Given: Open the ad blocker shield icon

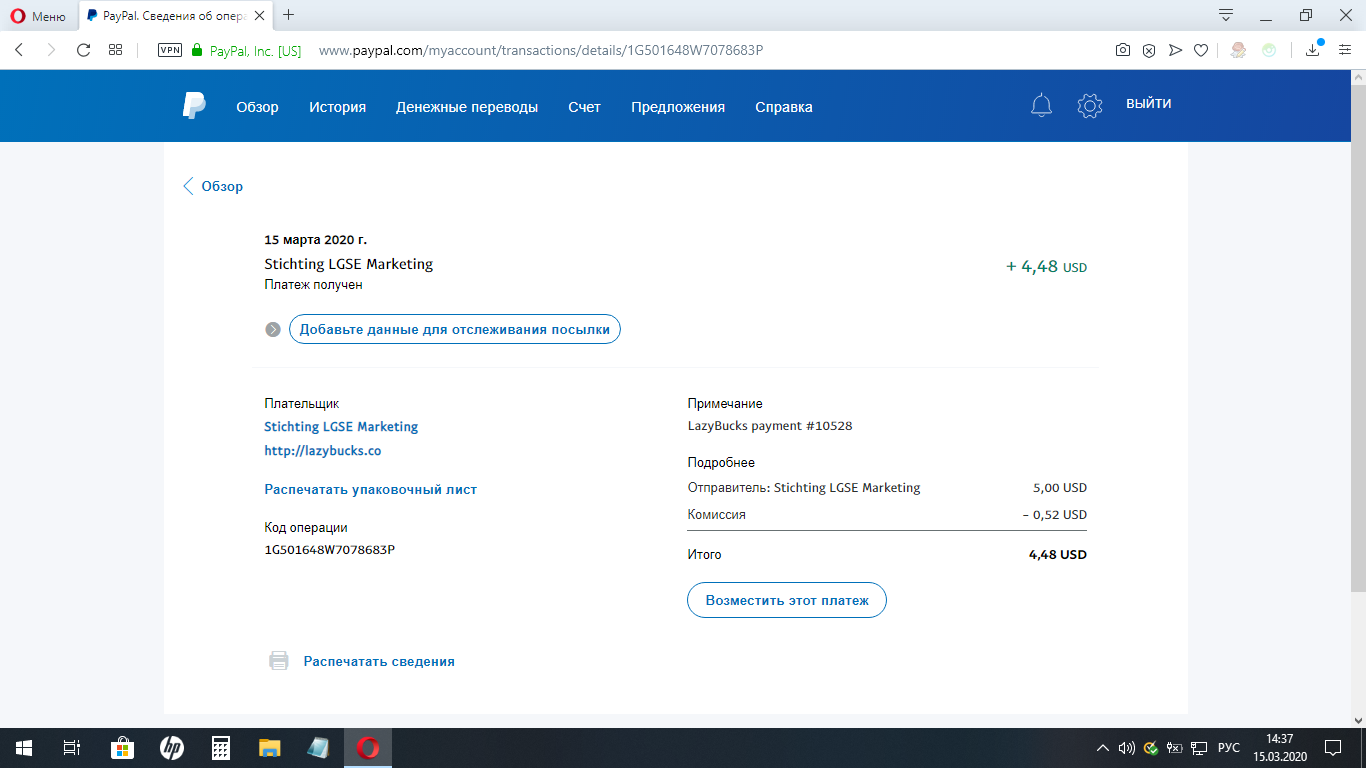Looking at the screenshot, I should [1149, 50].
